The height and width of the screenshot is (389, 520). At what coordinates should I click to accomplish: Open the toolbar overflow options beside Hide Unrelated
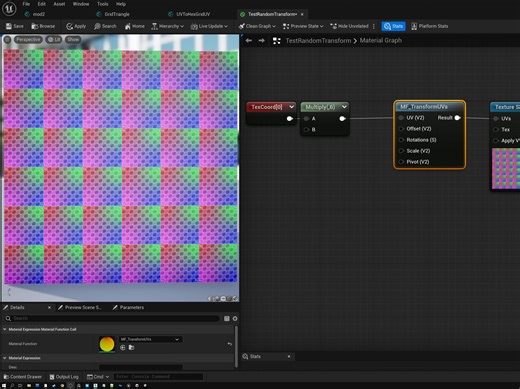click(x=374, y=26)
